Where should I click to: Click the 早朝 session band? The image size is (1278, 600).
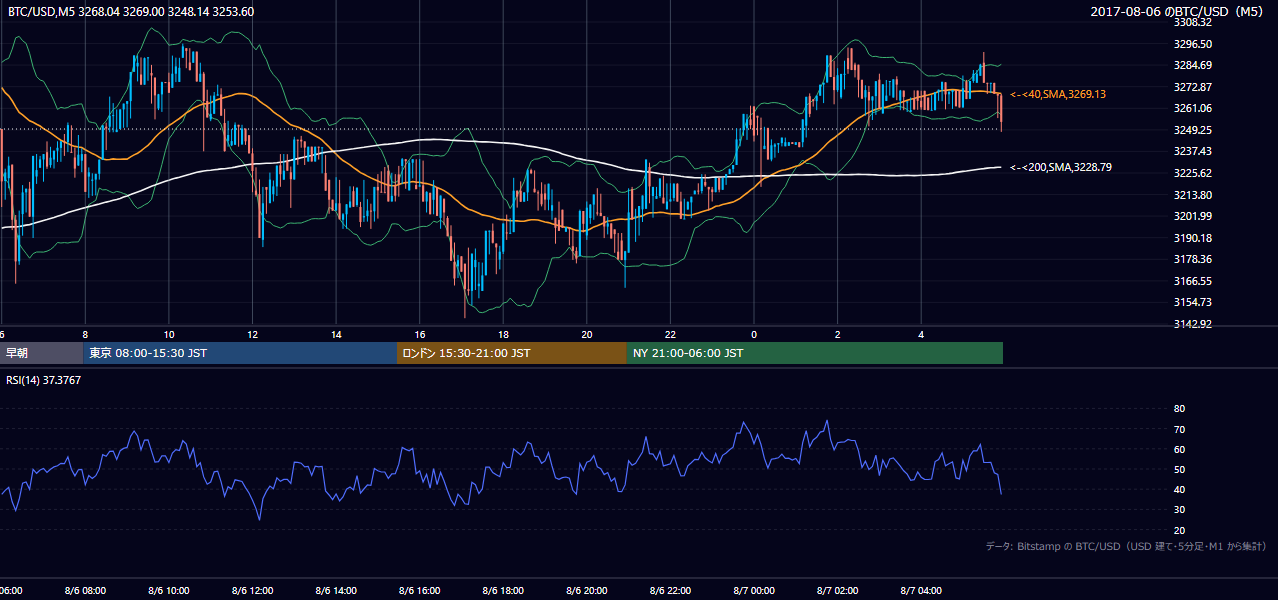click(41, 353)
